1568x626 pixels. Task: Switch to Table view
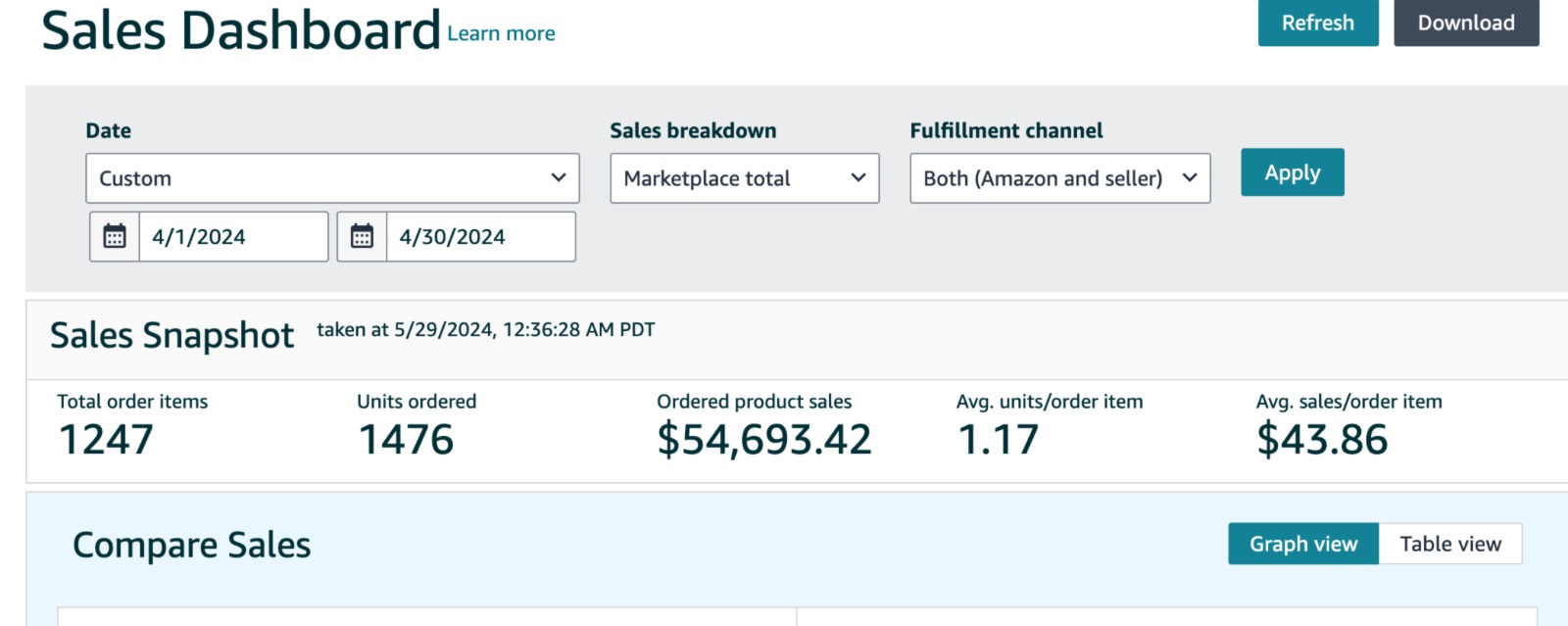(x=1449, y=544)
